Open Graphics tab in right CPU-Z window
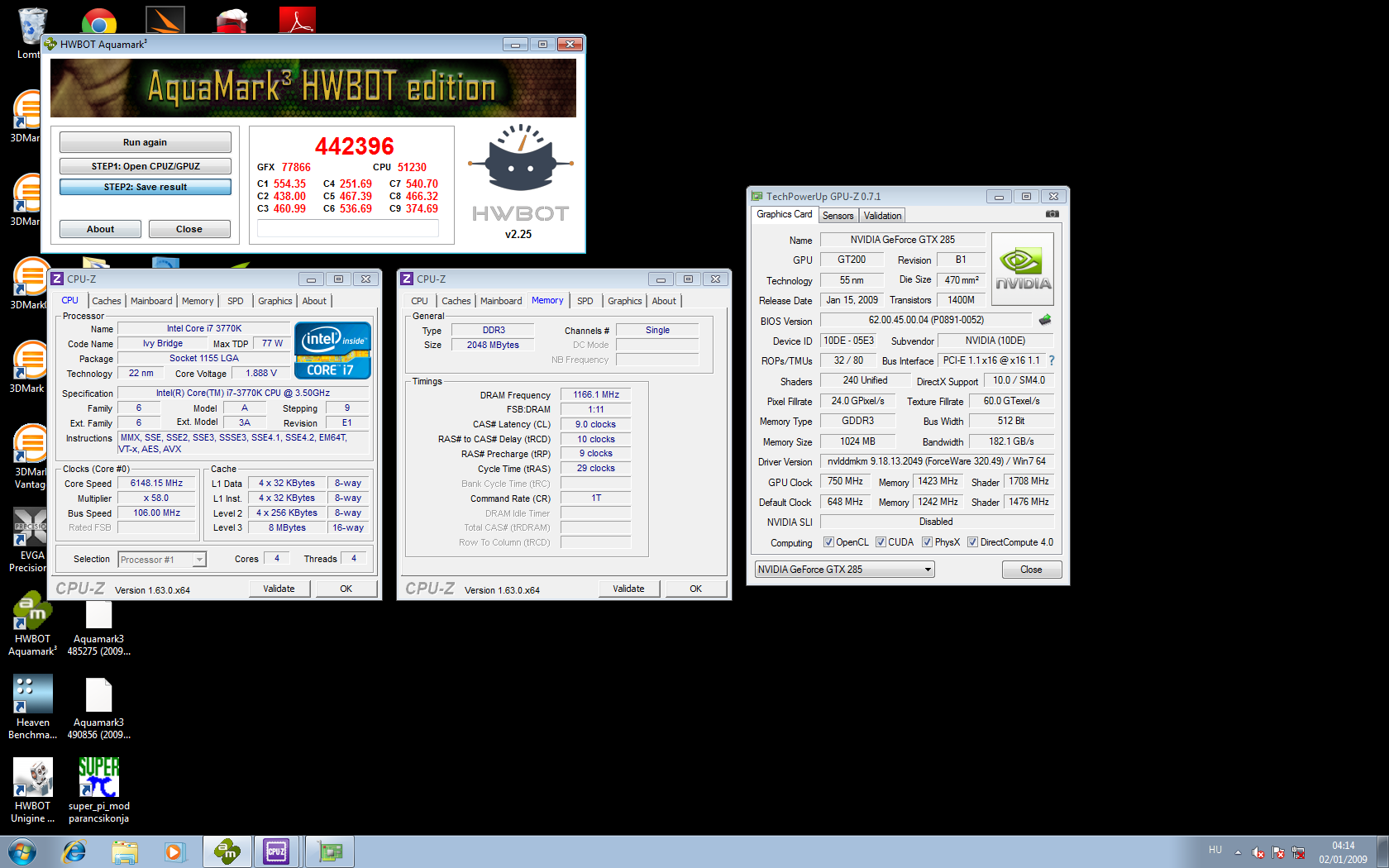The width and height of the screenshot is (1389, 868). point(625,301)
